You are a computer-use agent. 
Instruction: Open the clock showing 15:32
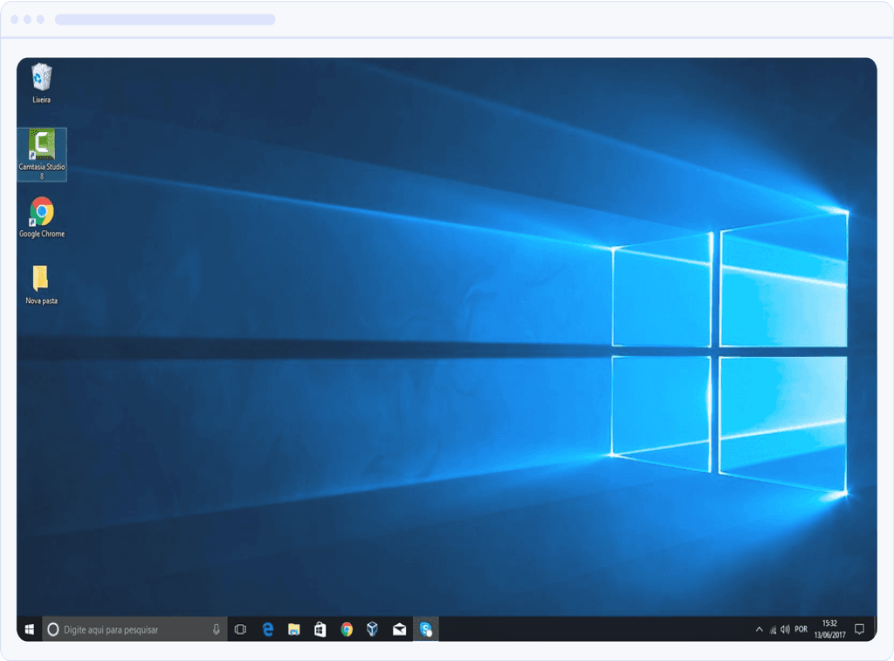coord(829,629)
